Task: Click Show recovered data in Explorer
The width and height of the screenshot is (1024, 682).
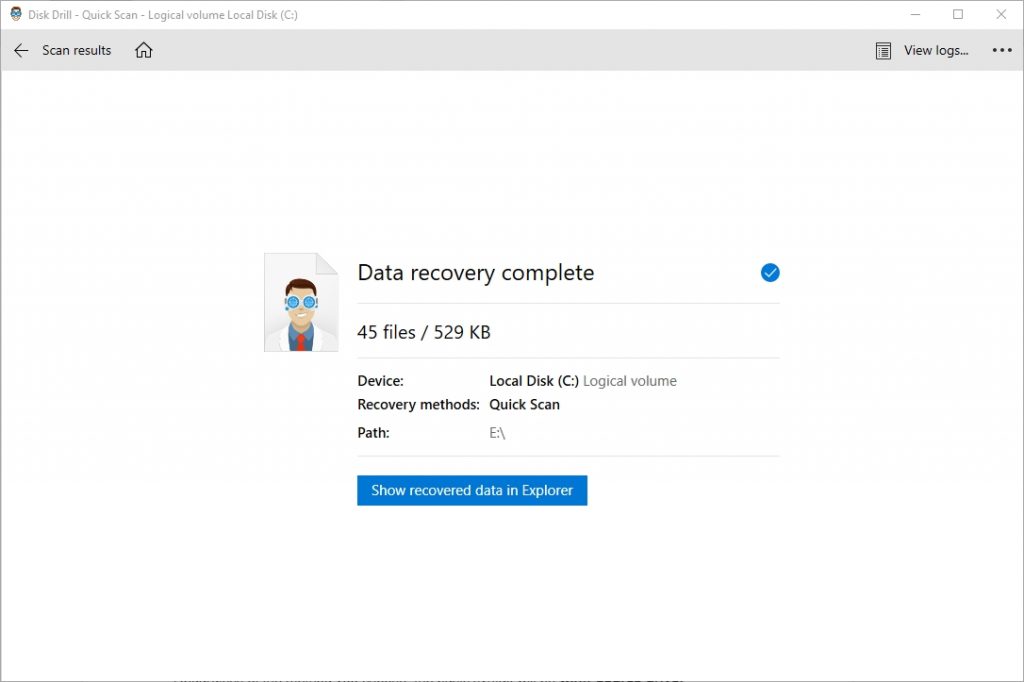Action: click(x=471, y=490)
